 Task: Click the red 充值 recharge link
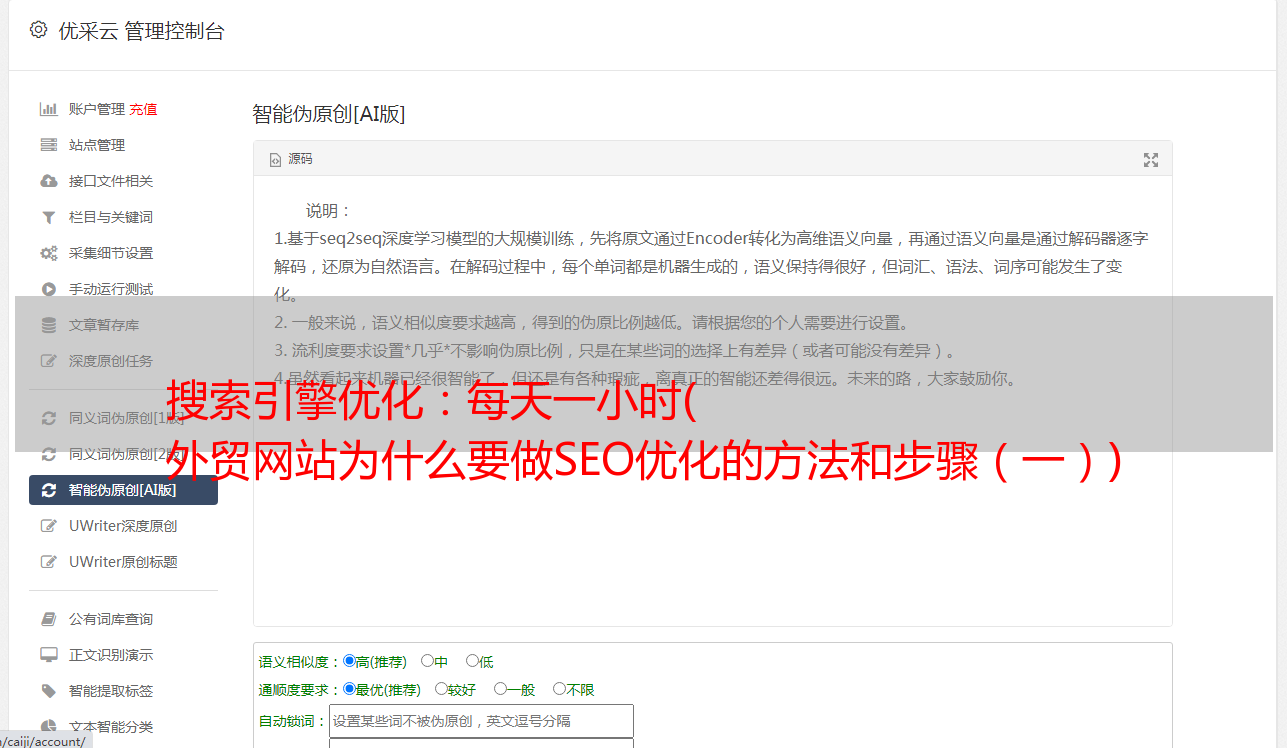(x=143, y=109)
